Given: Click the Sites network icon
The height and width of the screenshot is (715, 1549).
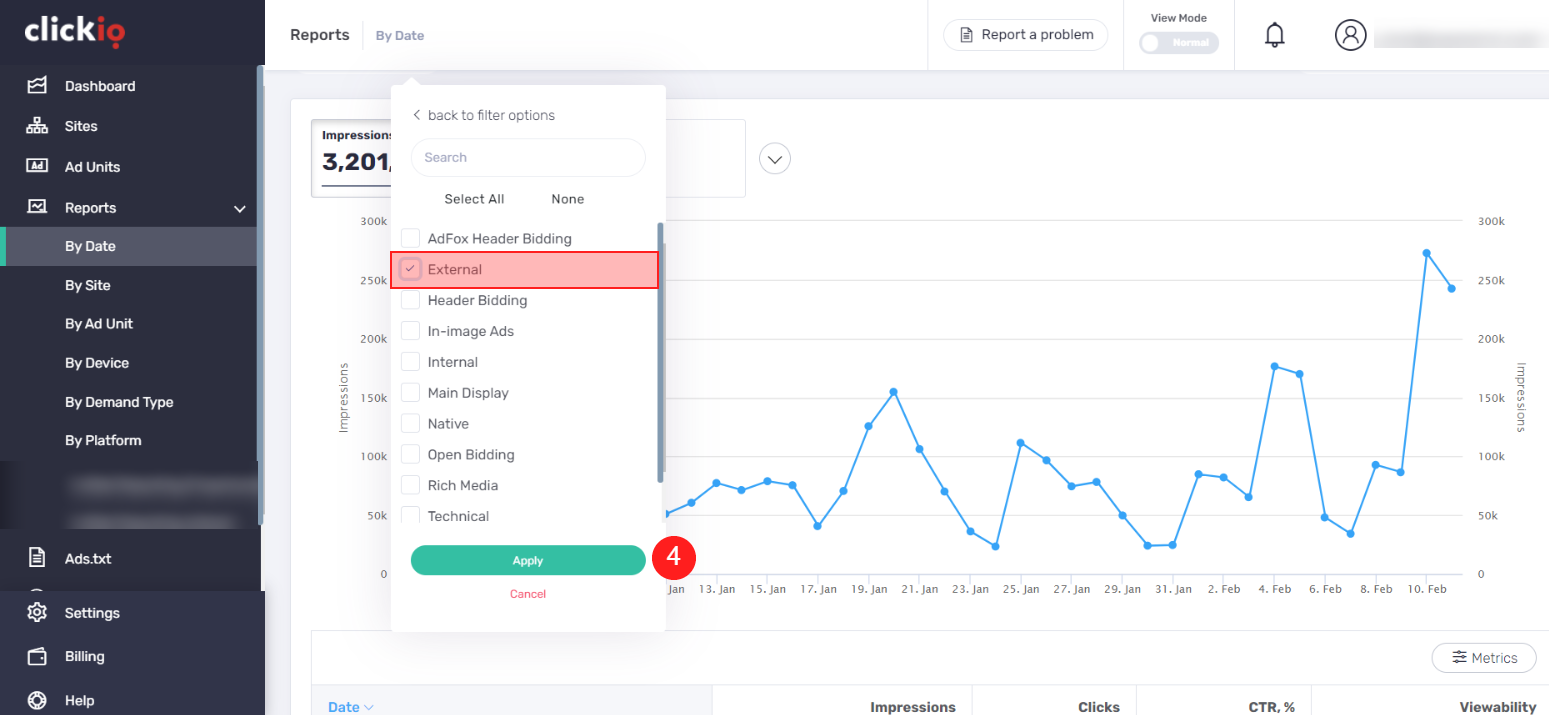Looking at the screenshot, I should tap(37, 126).
